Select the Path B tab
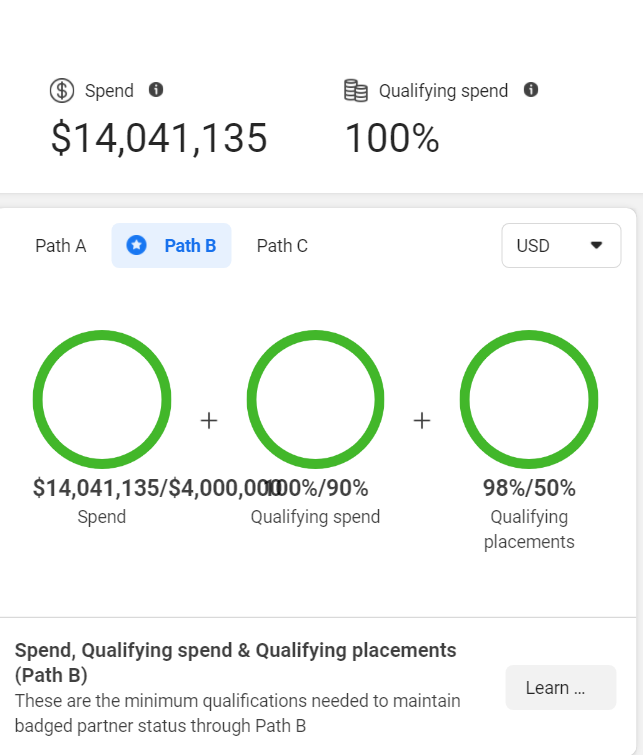Viewport: 643px width, 755px height. pyautogui.click(x=171, y=246)
